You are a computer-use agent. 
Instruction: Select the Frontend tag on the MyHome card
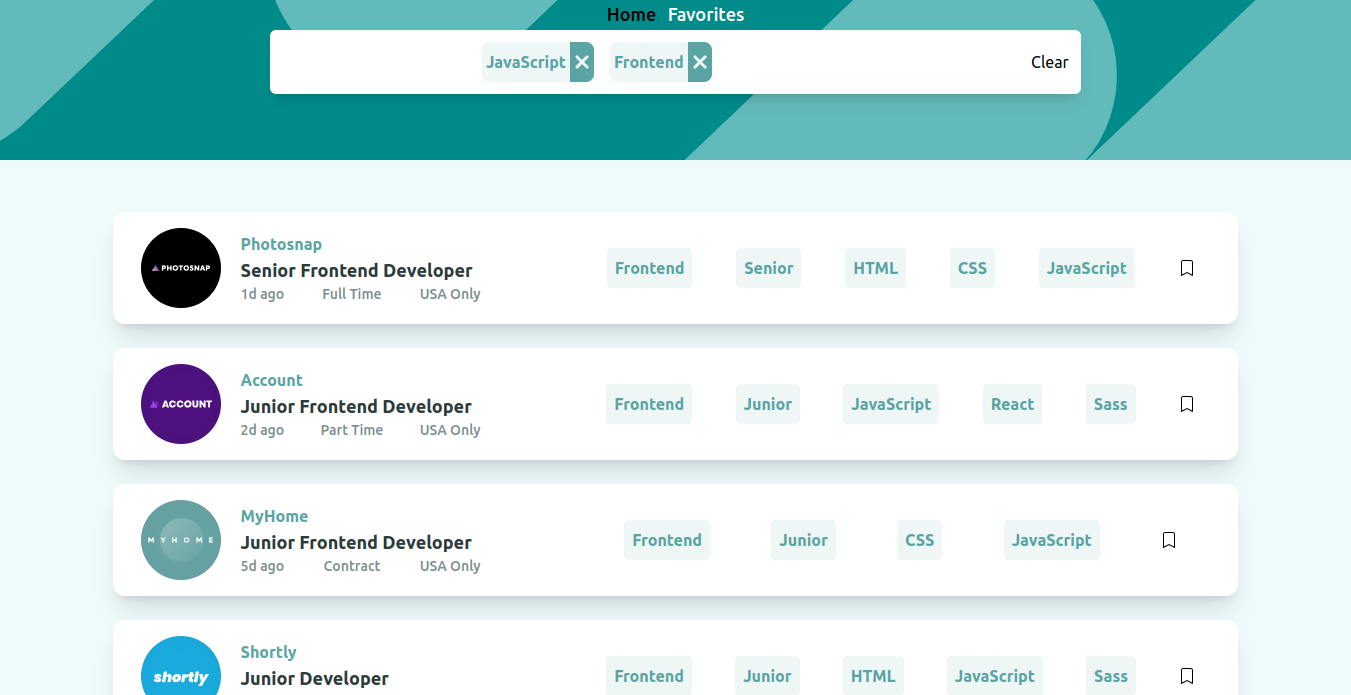tap(667, 540)
